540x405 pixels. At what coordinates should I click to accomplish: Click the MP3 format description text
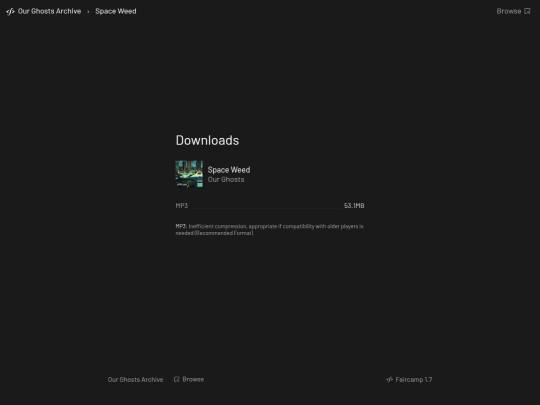[270, 230]
